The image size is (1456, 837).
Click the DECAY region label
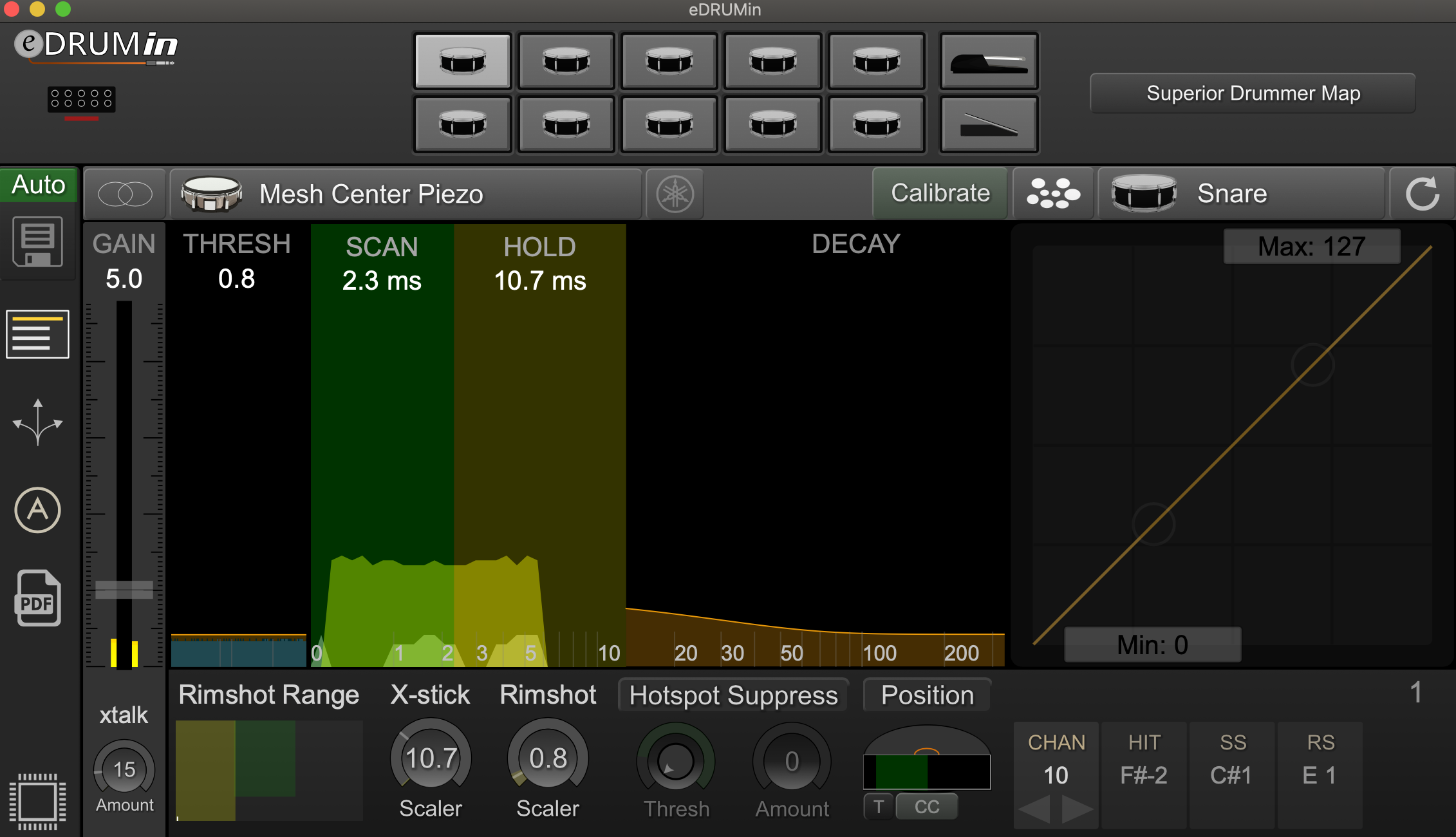(856, 244)
